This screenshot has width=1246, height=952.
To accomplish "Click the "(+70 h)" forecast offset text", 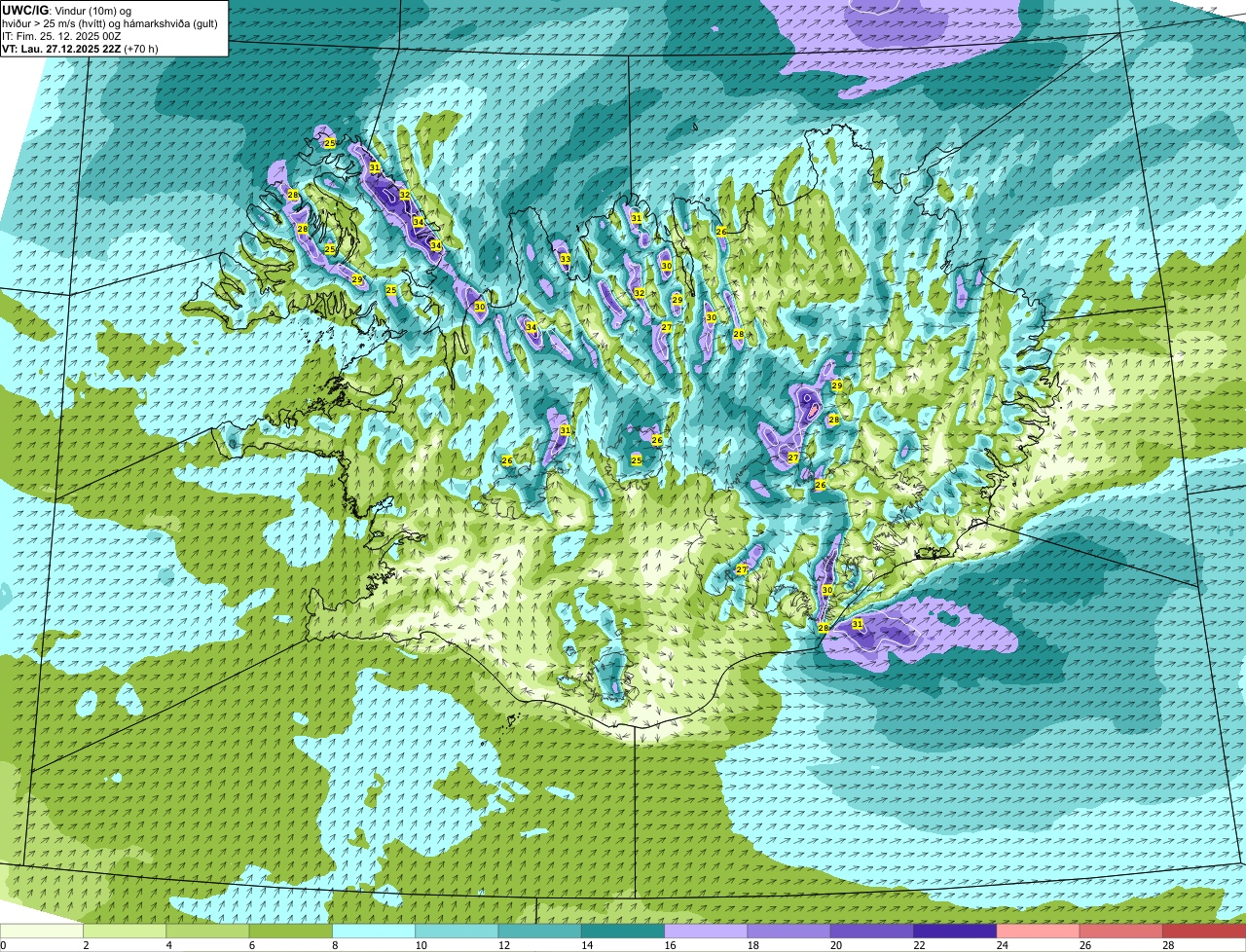I will click(x=141, y=49).
